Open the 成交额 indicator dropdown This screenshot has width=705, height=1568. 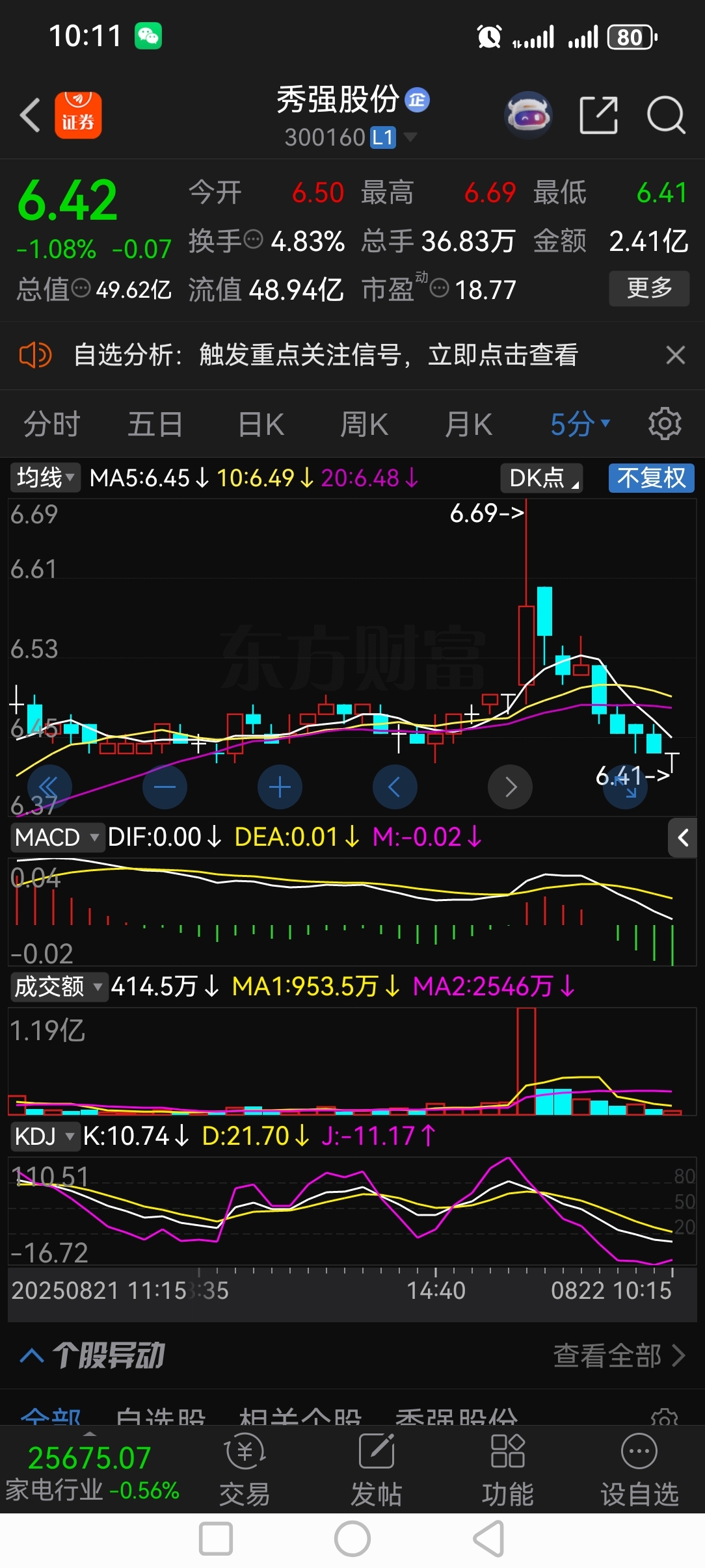59,987
